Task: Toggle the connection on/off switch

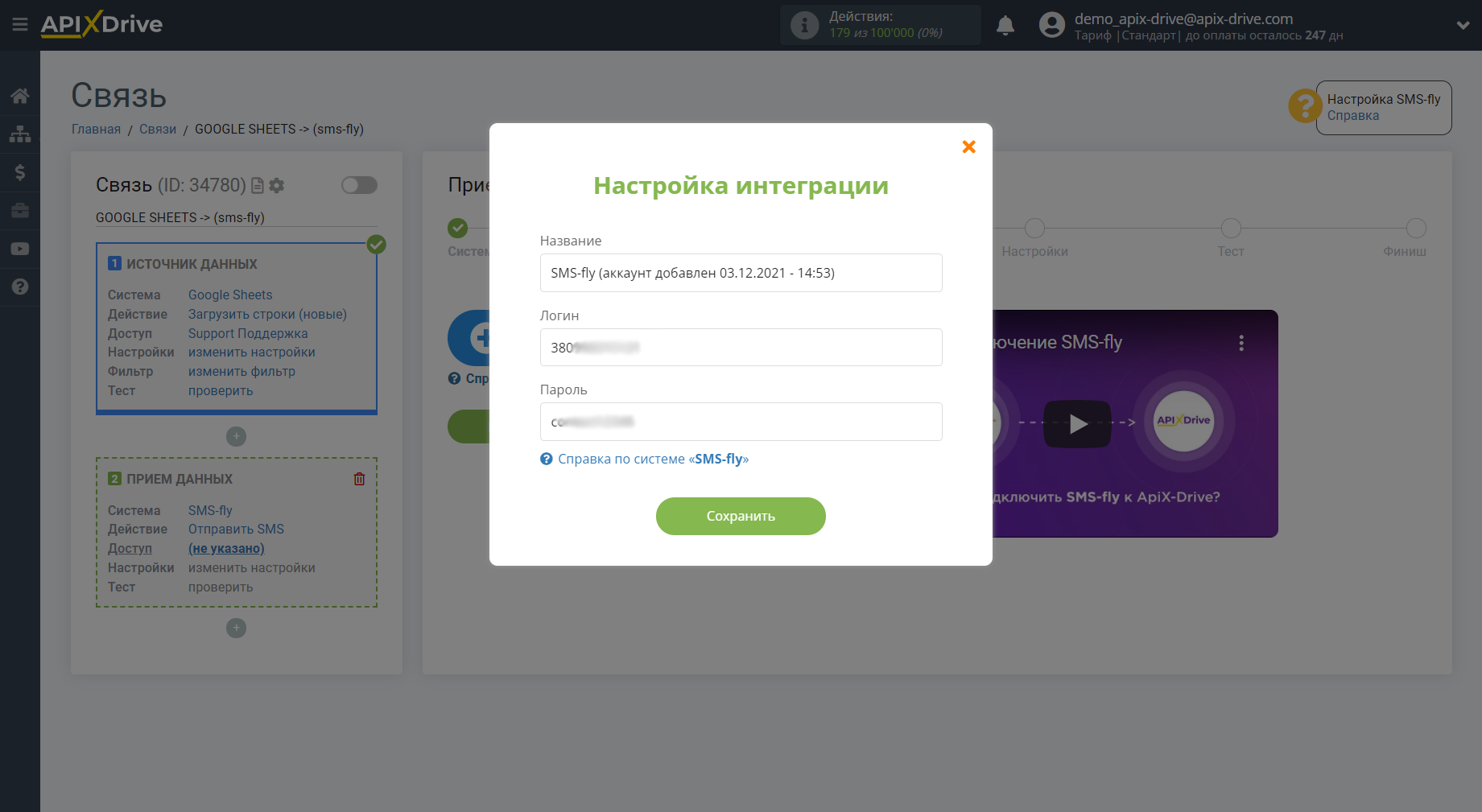Action: tap(359, 185)
